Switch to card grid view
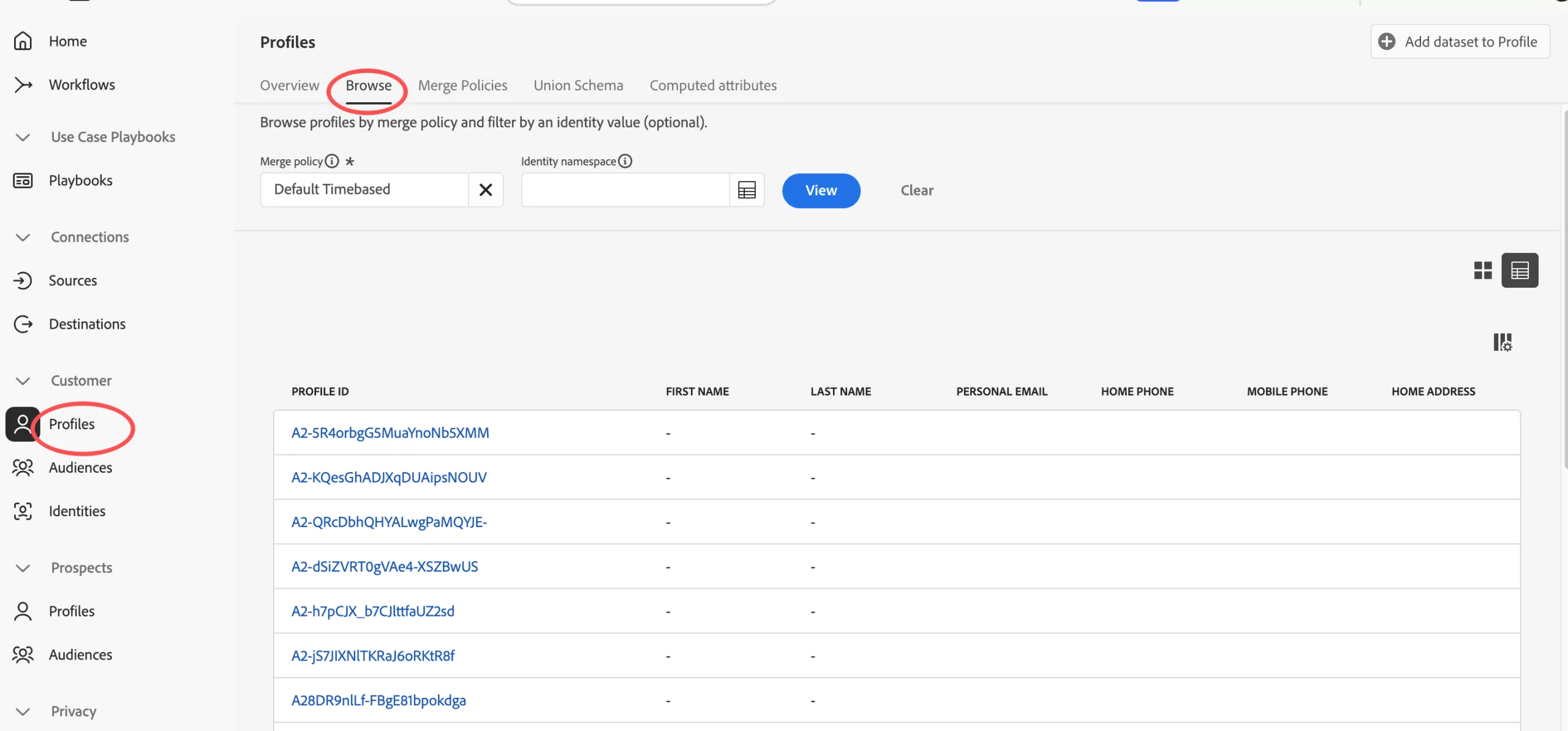 (x=1483, y=270)
